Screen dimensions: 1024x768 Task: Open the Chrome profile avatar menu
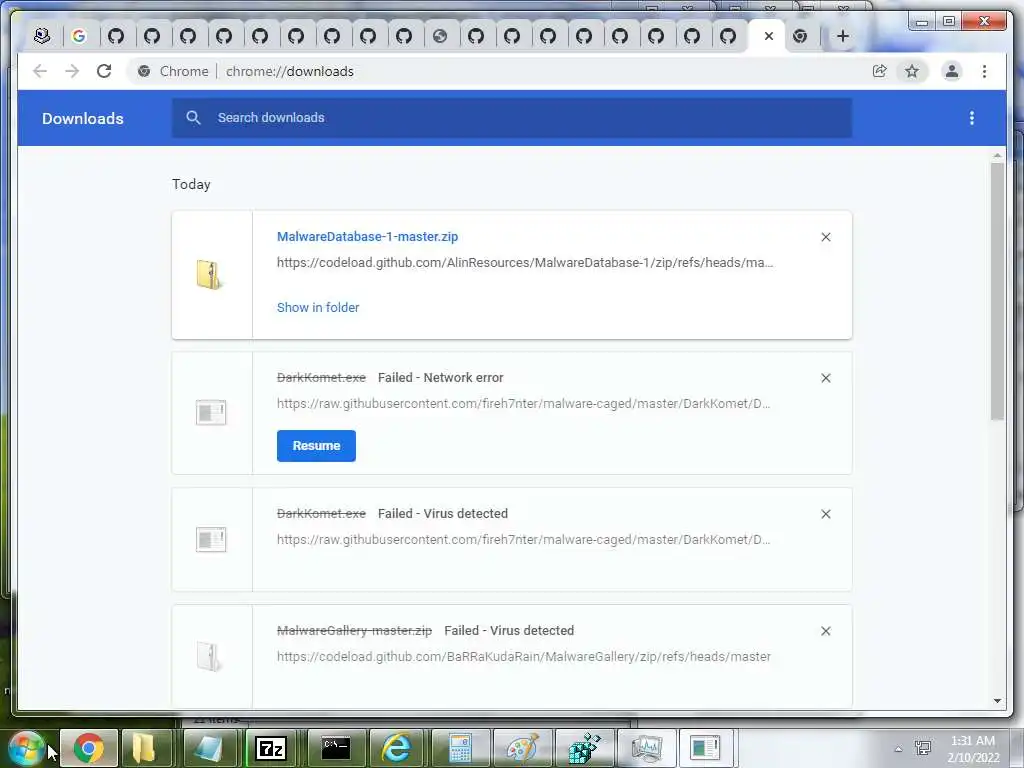[x=952, y=71]
